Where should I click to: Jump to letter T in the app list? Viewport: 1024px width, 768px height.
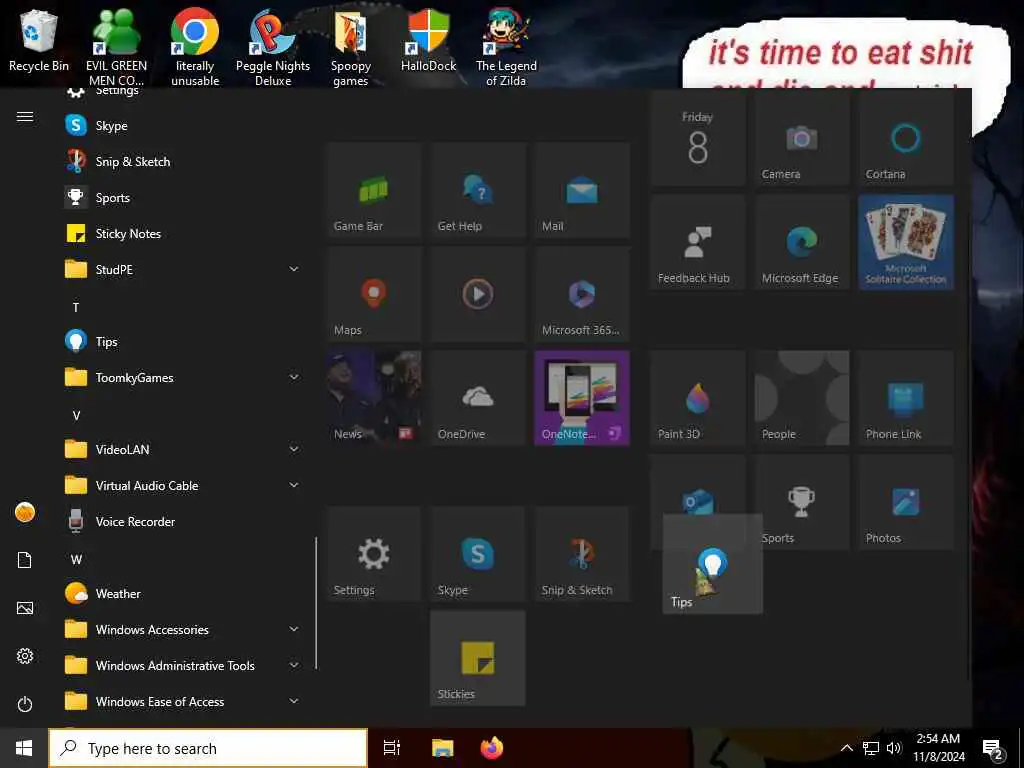click(x=76, y=307)
